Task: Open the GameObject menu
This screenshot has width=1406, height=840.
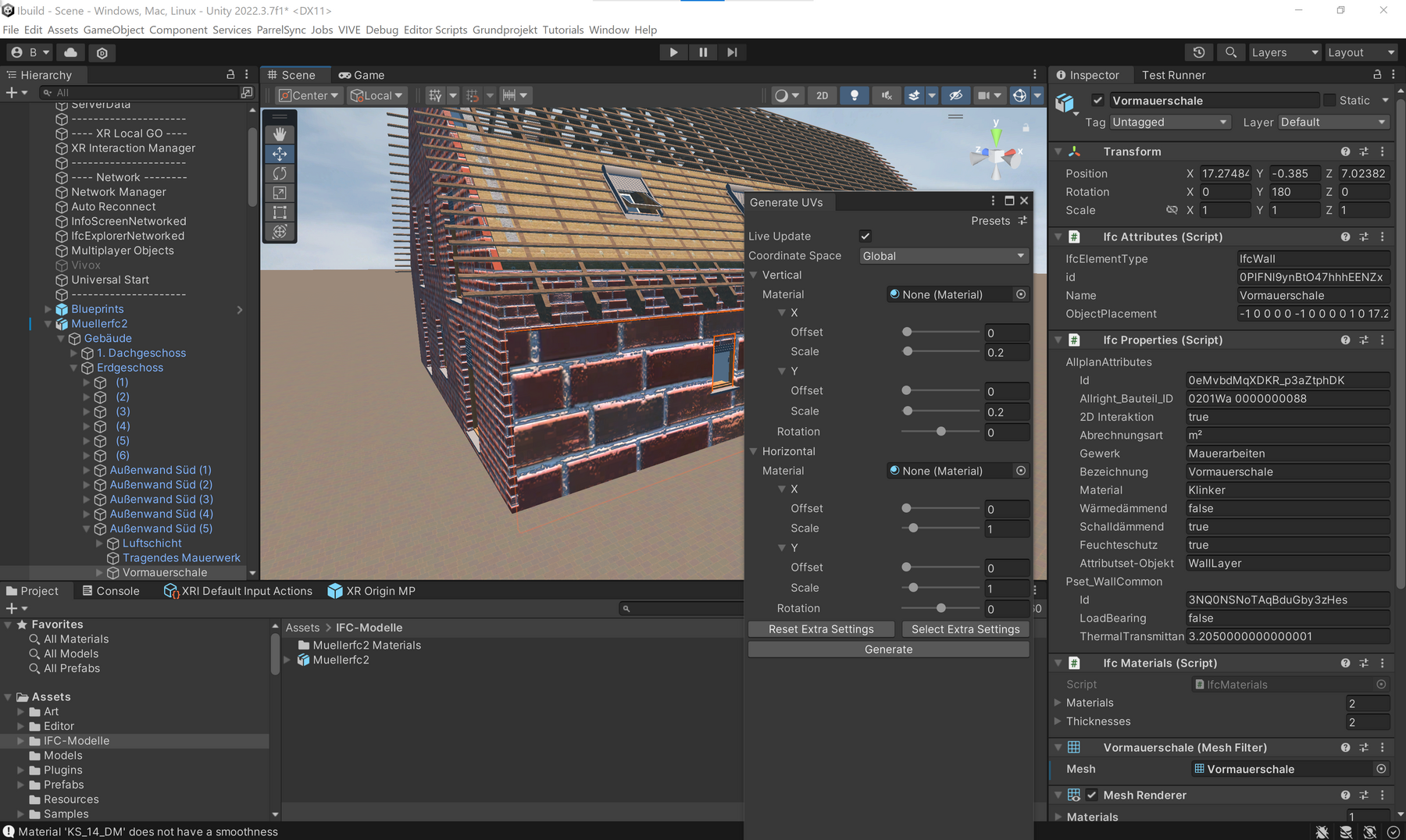Action: coord(113,30)
